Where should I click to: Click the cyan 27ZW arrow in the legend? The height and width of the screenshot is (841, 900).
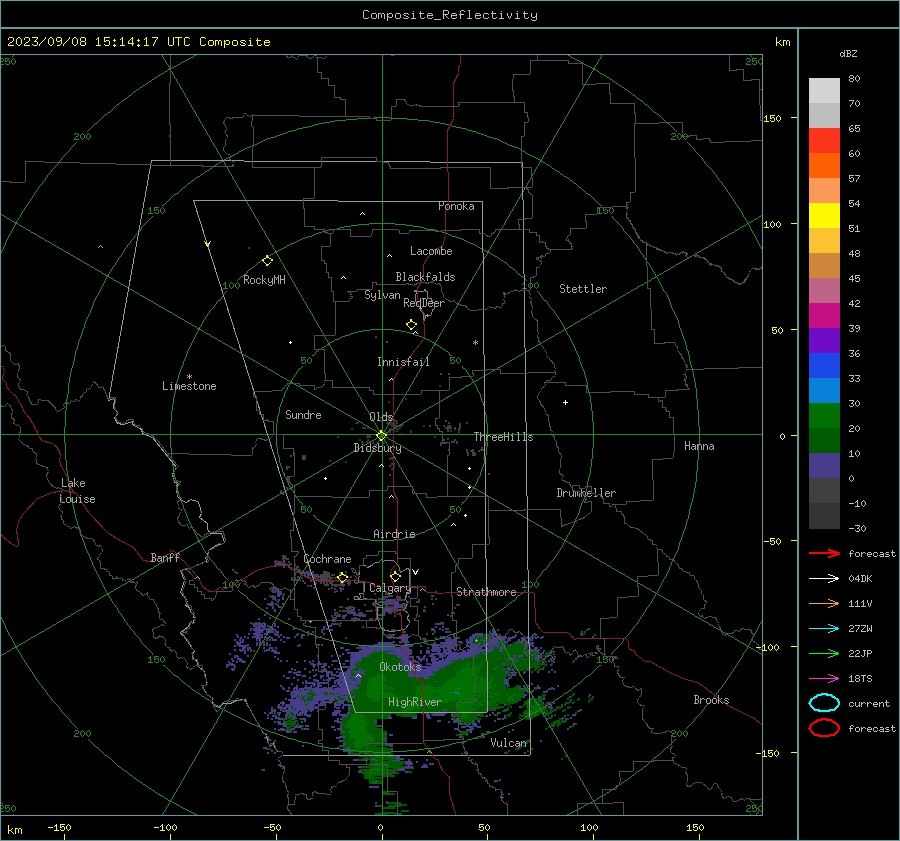[824, 629]
